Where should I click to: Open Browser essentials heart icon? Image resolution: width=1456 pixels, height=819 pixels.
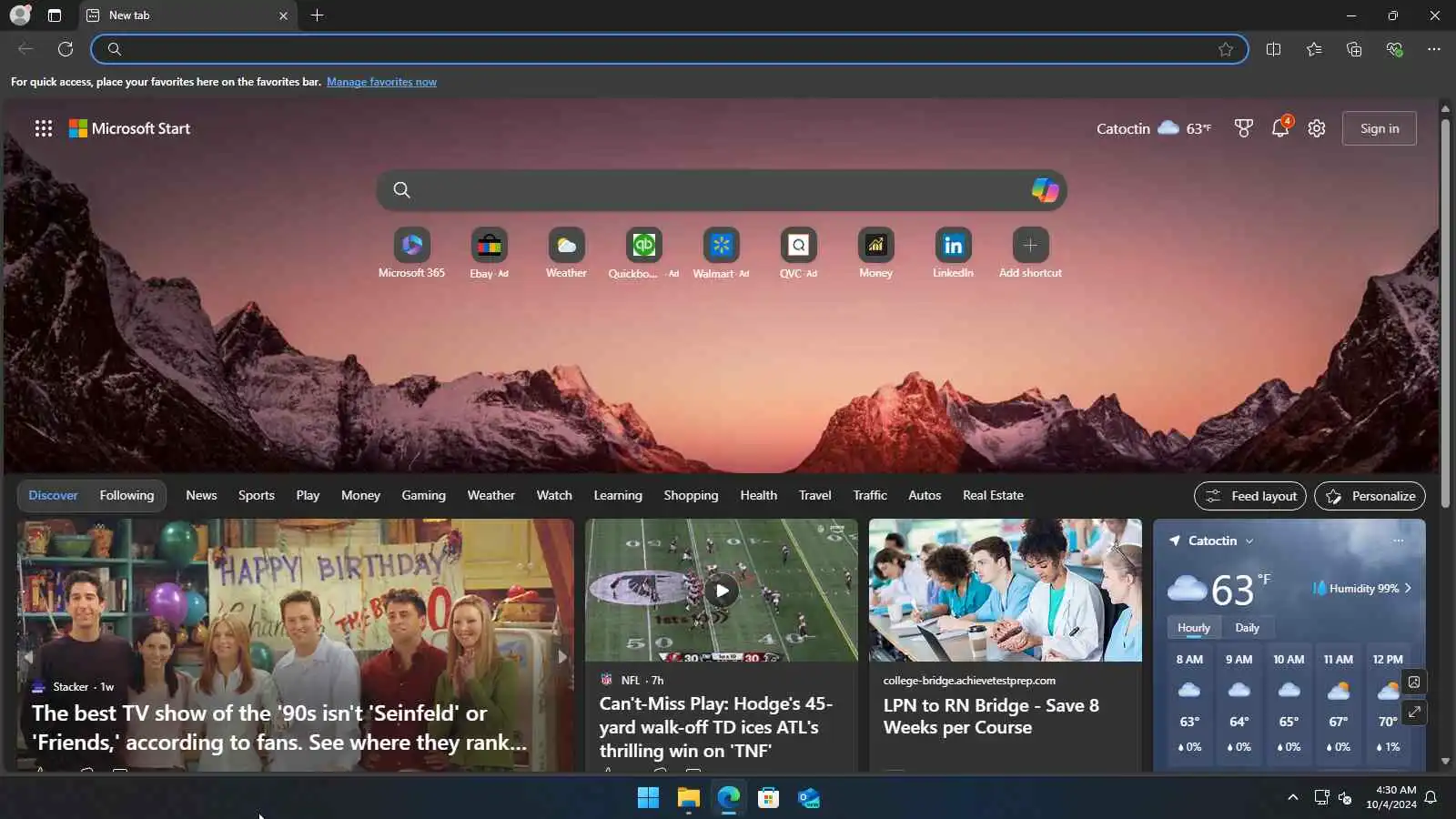coord(1394,49)
